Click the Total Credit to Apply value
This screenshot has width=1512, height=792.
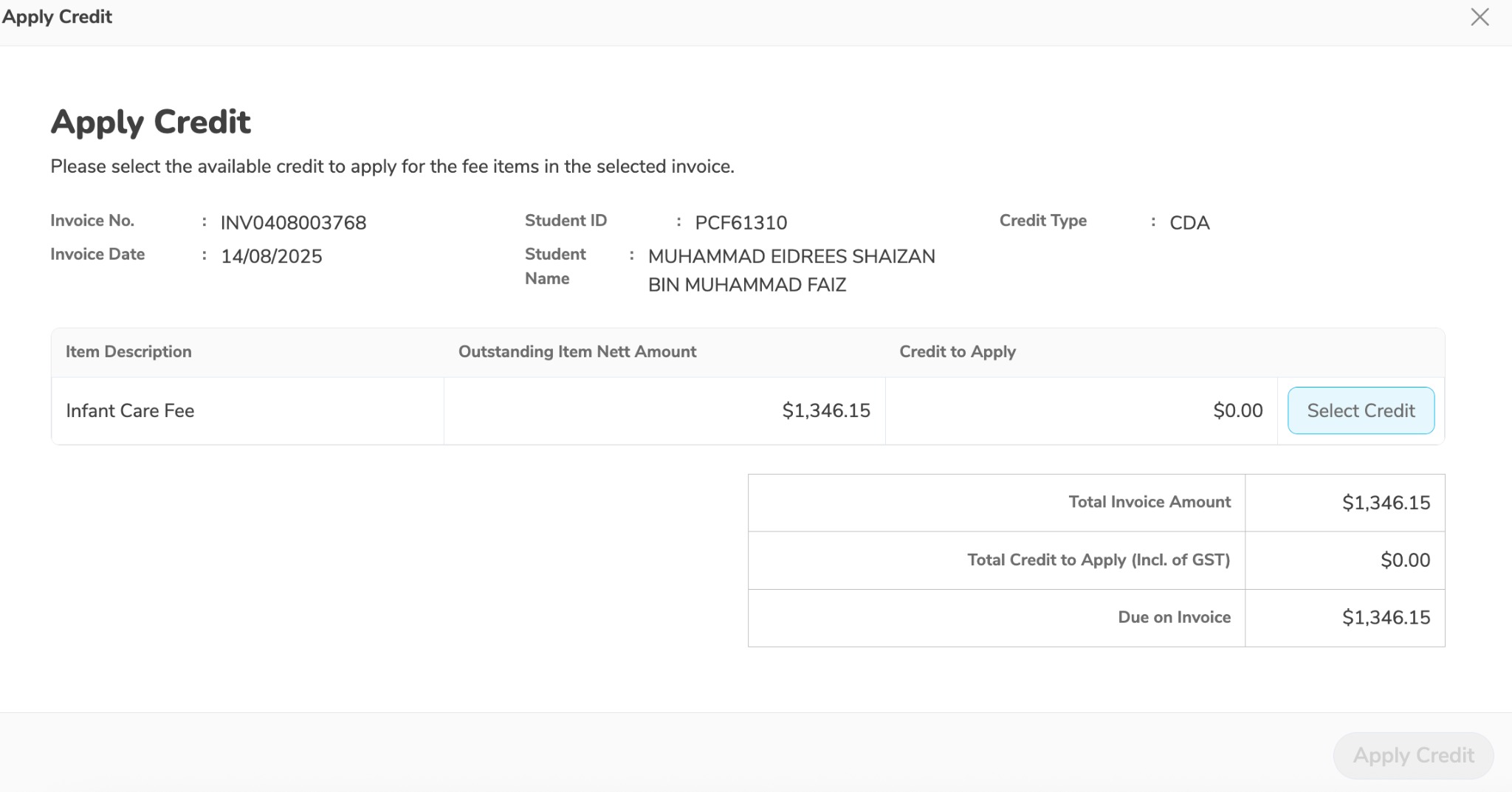pos(1405,561)
